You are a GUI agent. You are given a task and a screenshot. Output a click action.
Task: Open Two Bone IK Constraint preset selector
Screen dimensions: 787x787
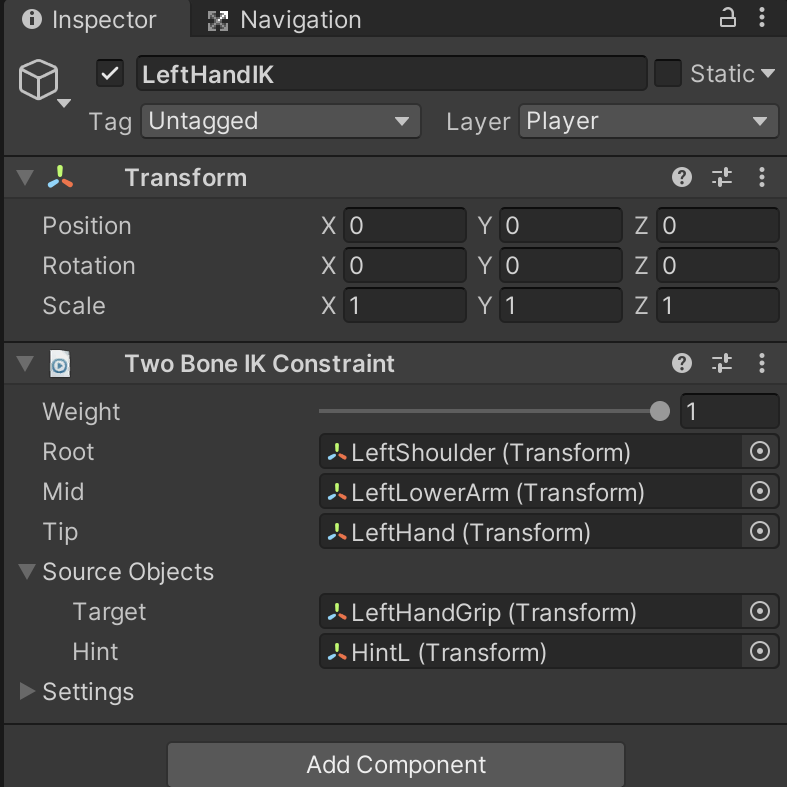722,363
